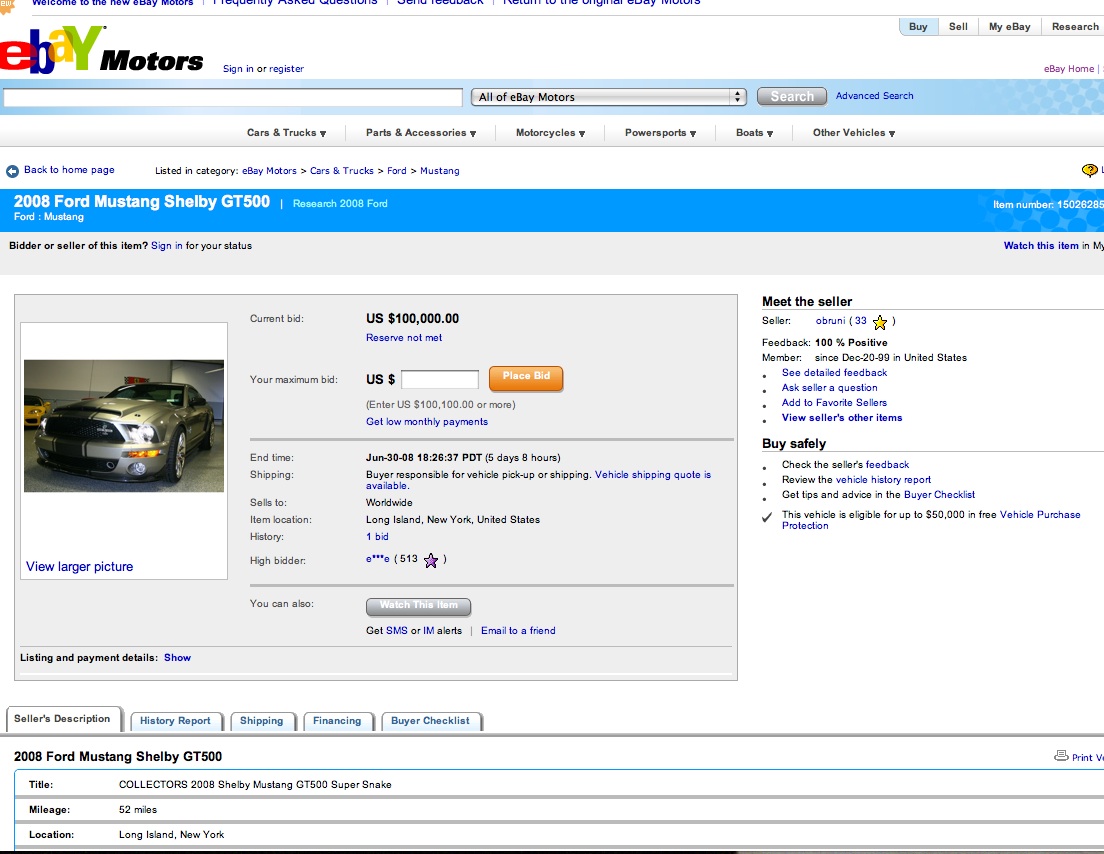
Task: Click the Search button
Action: (x=792, y=97)
